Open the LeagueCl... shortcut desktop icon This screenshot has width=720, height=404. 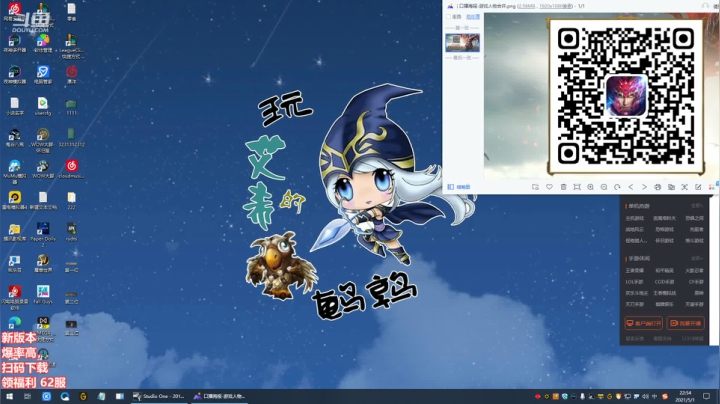tap(71, 46)
